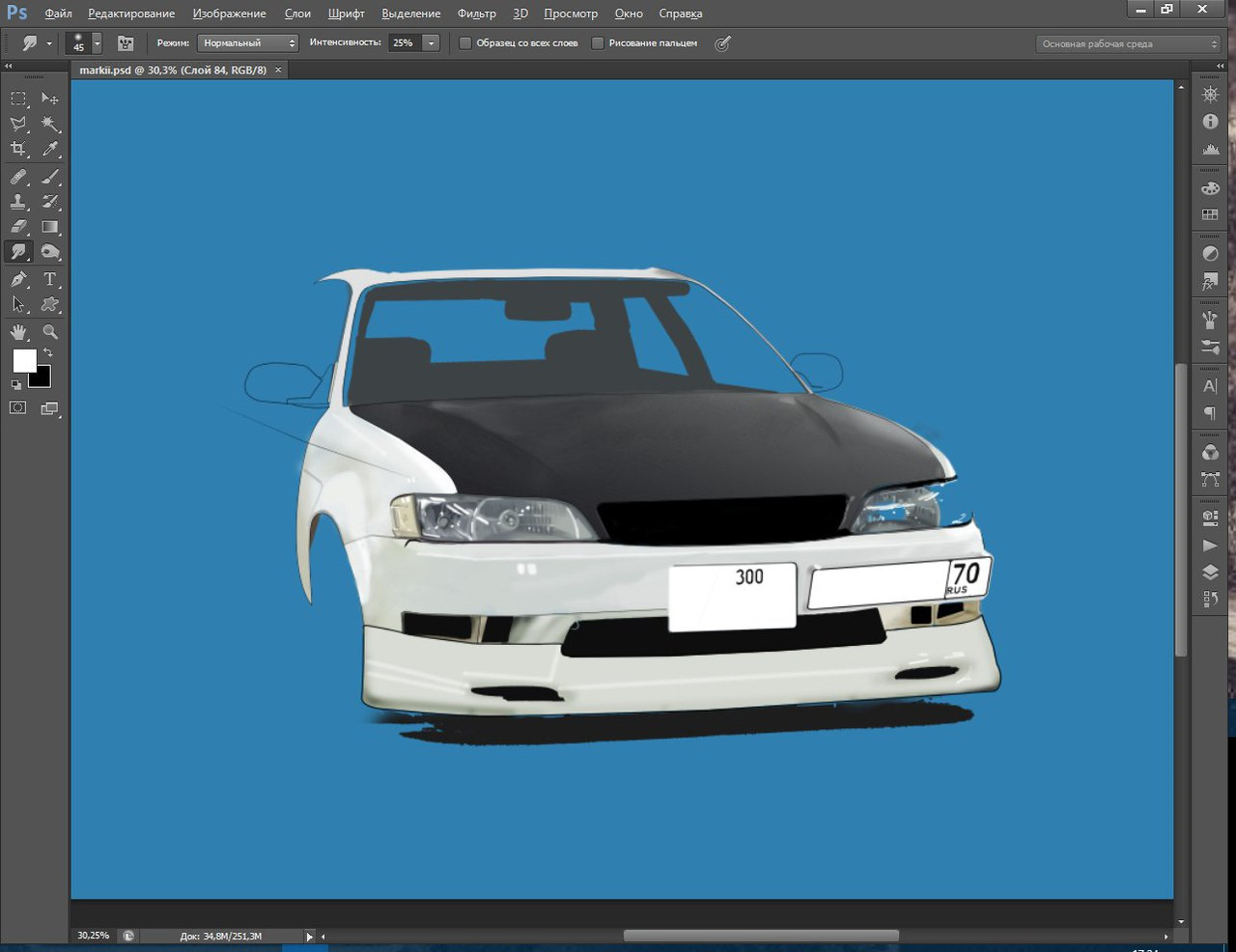The width and height of the screenshot is (1236, 952).
Task: Open the Layers panel icon
Action: tap(1210, 573)
